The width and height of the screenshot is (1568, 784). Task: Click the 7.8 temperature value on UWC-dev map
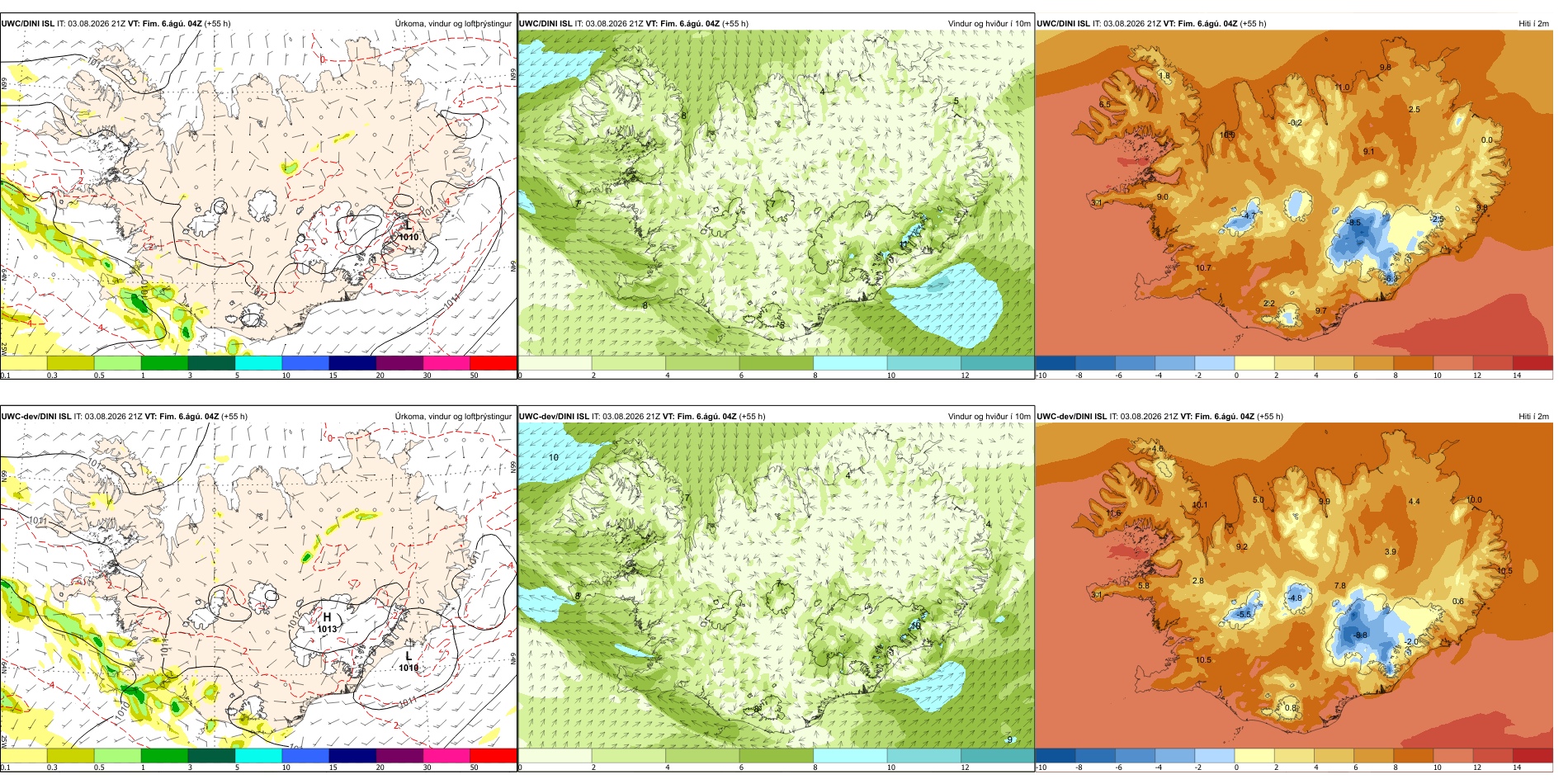[1340, 586]
